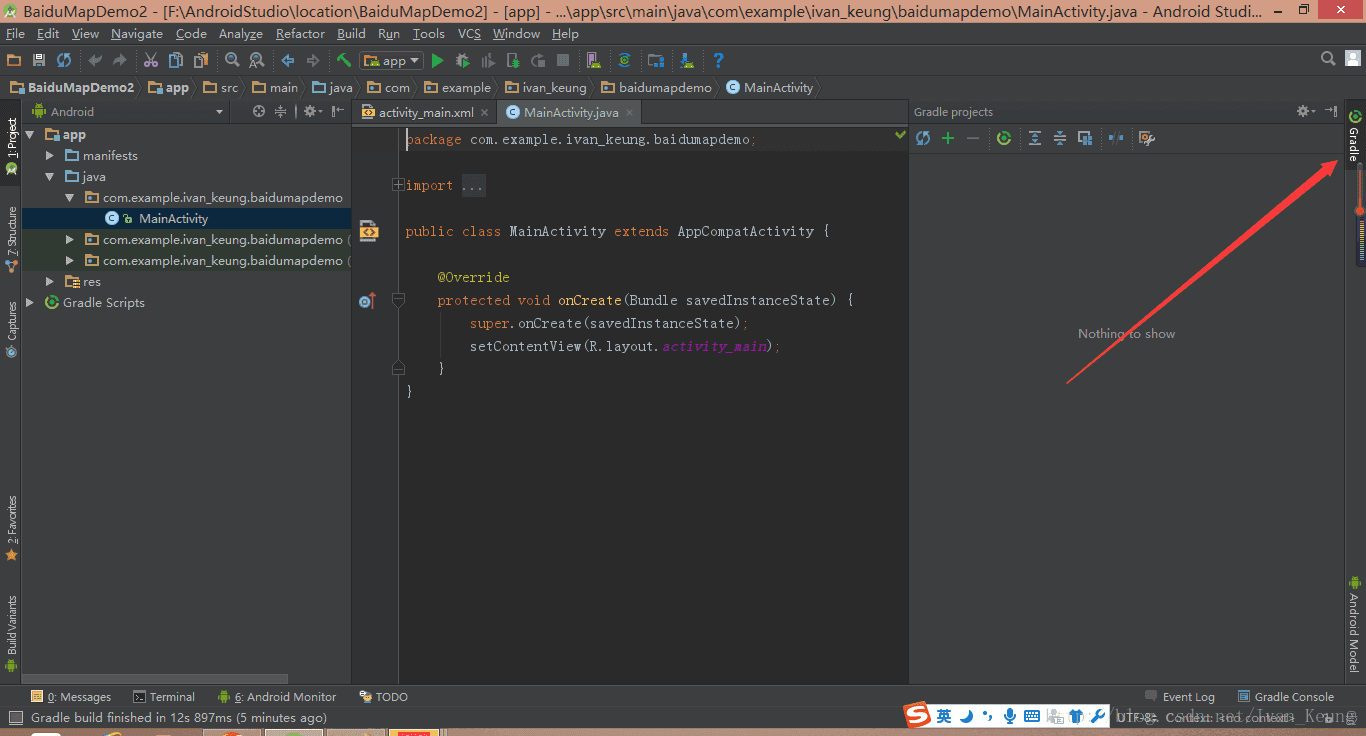Viewport: 1366px width, 736px height.
Task: Collapse the app module tree node
Action: 30,135
